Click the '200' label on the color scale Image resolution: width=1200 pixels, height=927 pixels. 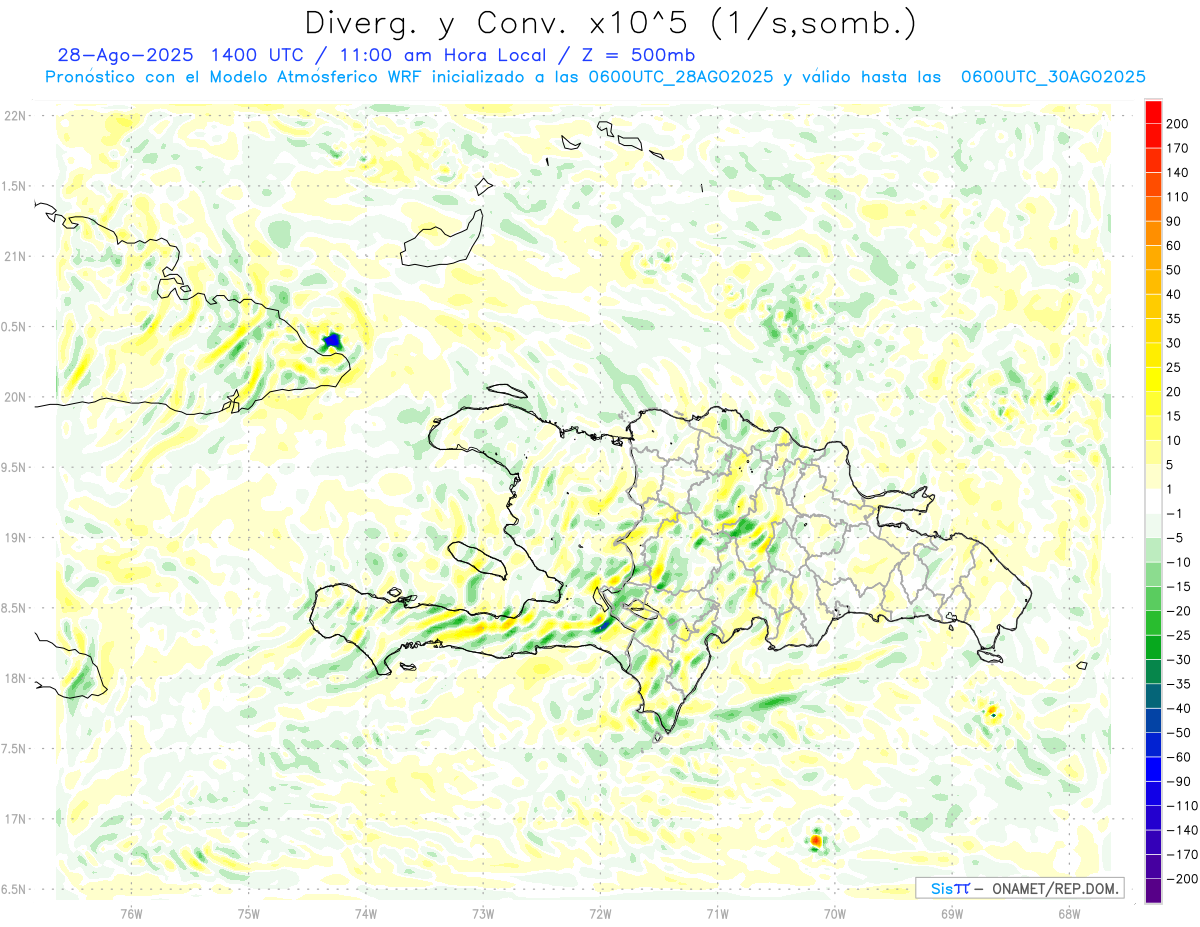click(x=1177, y=124)
